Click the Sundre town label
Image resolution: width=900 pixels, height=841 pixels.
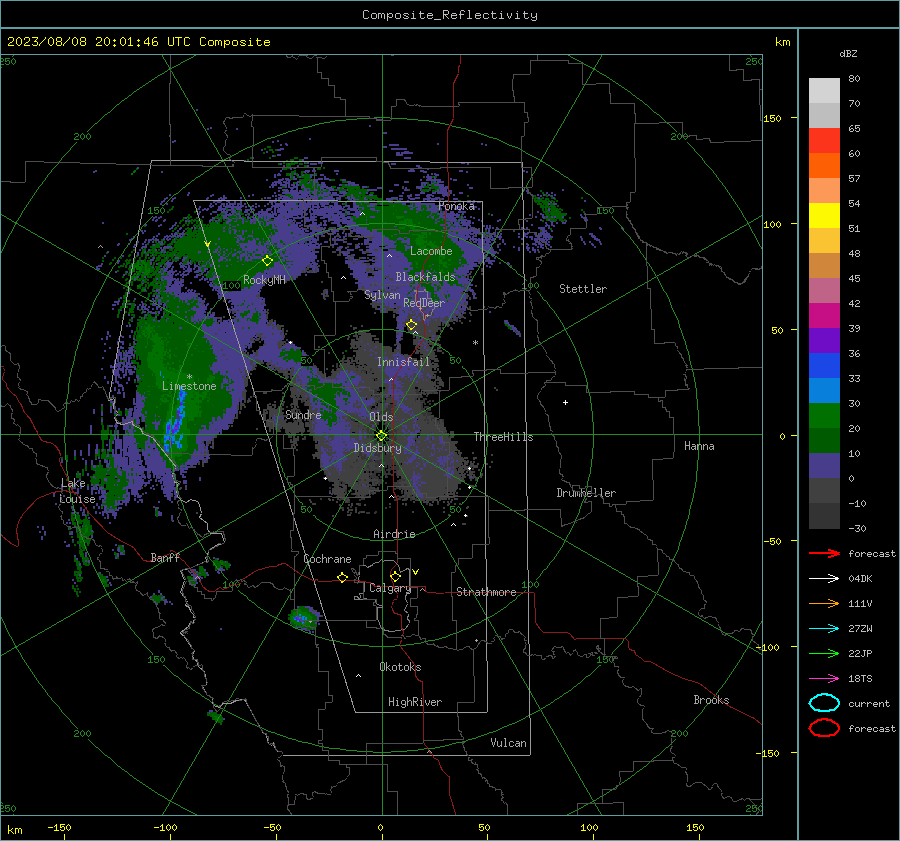[303, 414]
